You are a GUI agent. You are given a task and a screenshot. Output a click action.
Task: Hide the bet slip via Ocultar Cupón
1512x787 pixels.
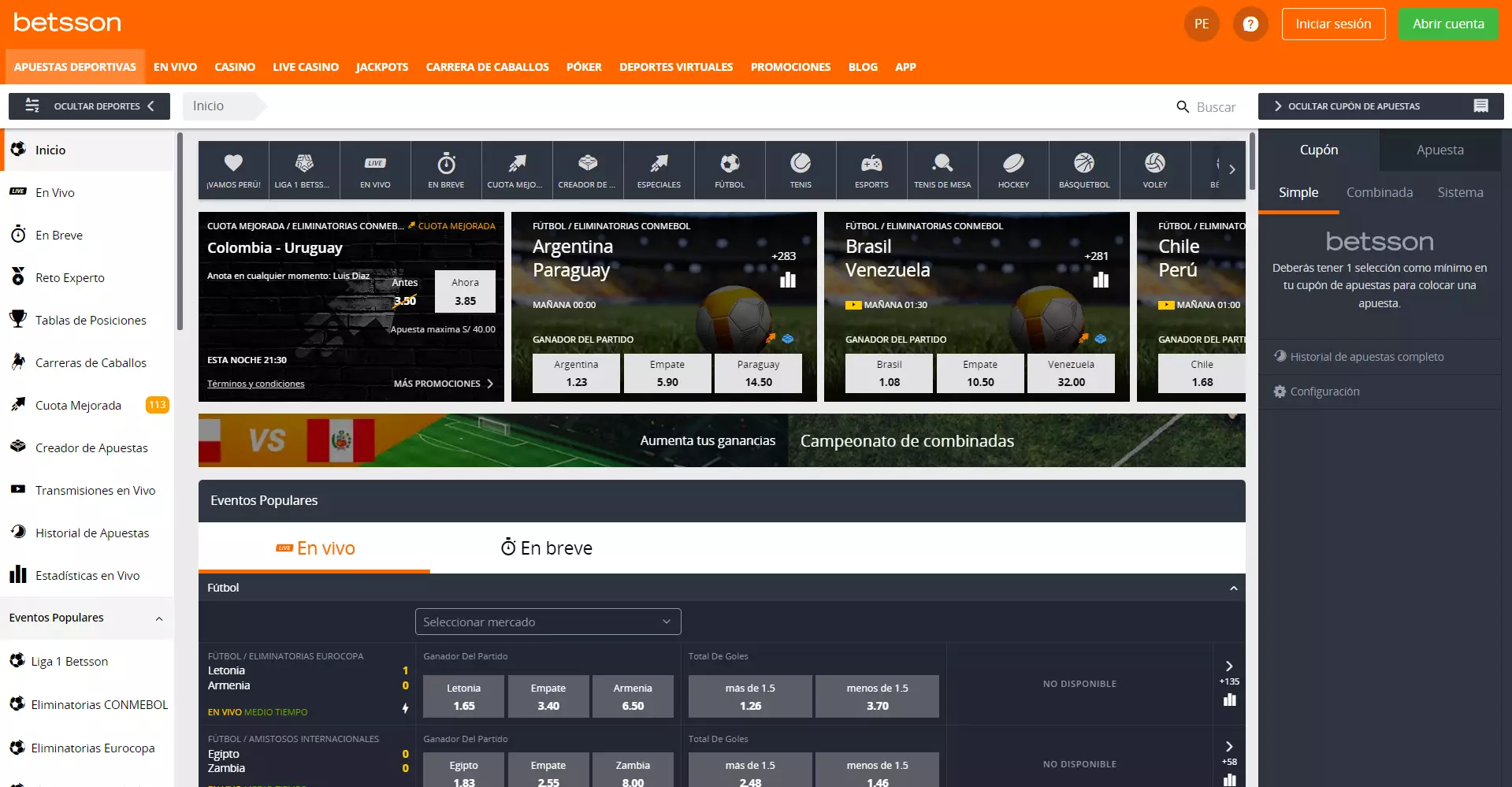1380,106
